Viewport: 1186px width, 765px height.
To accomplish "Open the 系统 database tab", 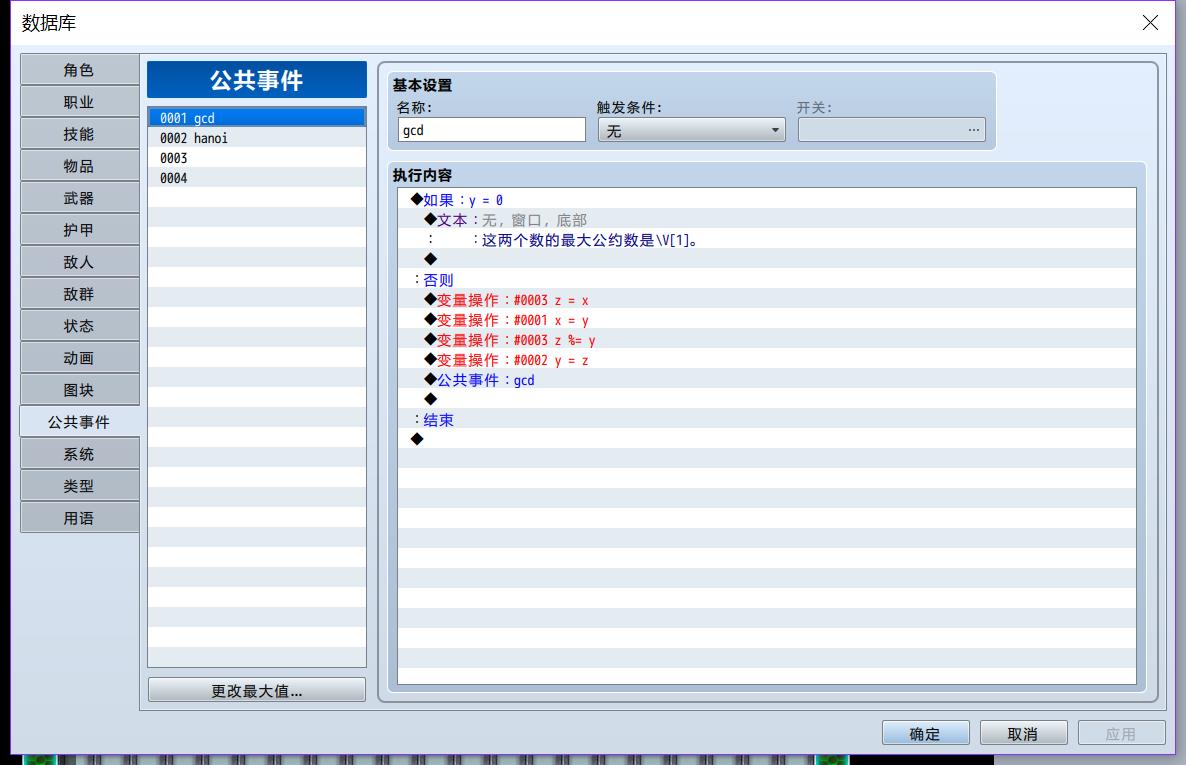I will point(79,454).
